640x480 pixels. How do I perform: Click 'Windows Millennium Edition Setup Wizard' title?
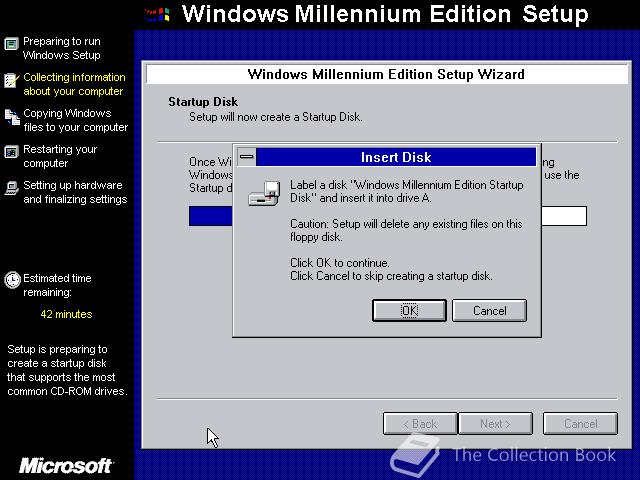pyautogui.click(x=386, y=74)
